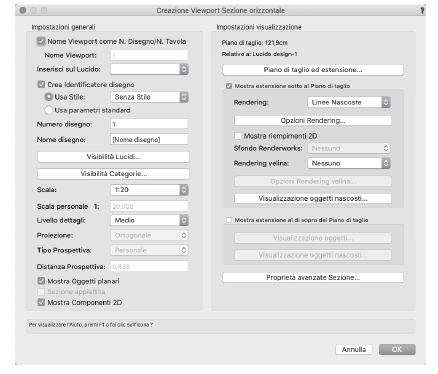Viewport: 438px width, 374px height.
Task: Select the Usa Stile radio button
Action: click(x=49, y=97)
